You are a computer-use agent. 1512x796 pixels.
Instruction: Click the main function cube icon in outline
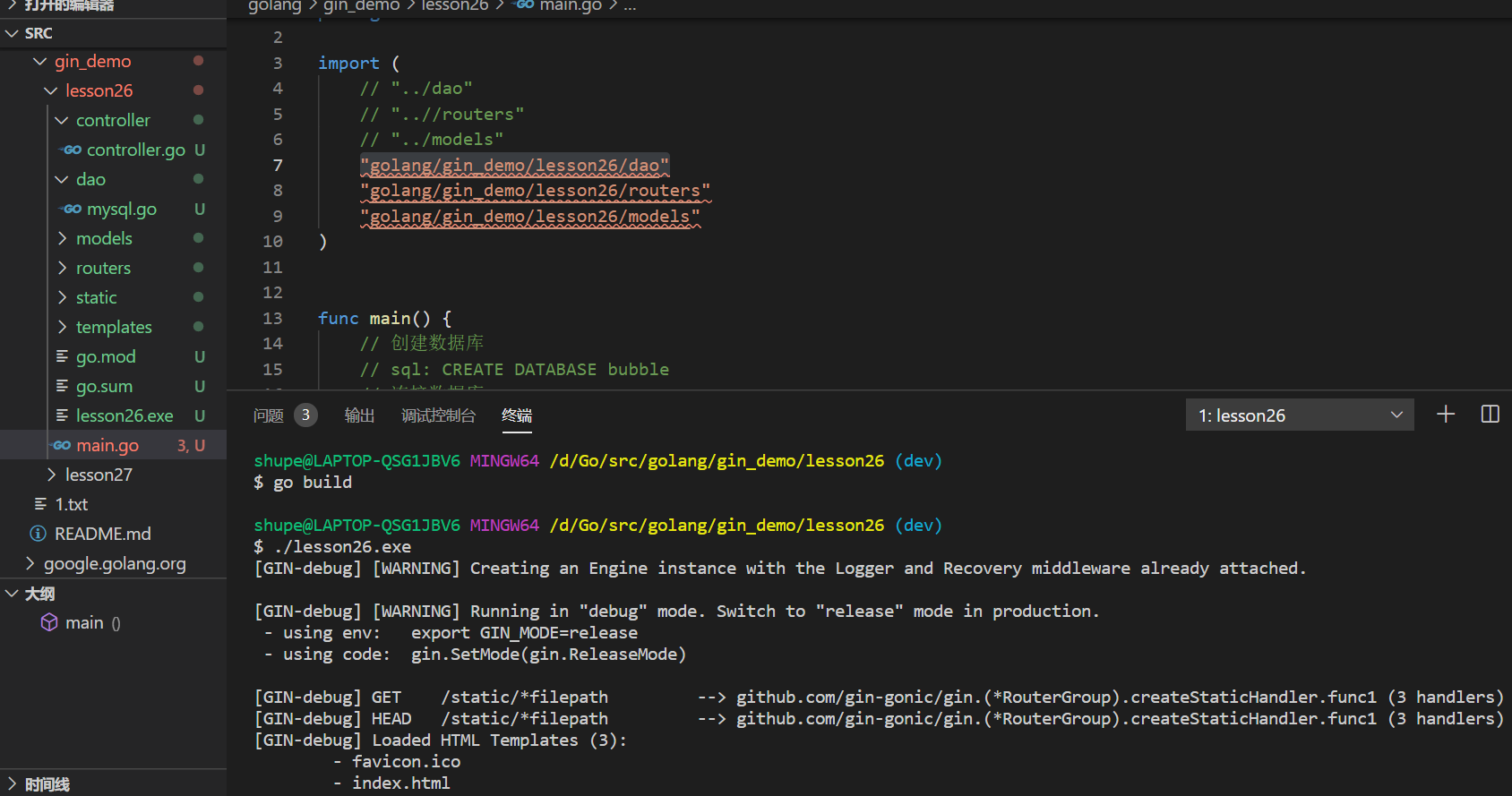tap(49, 622)
